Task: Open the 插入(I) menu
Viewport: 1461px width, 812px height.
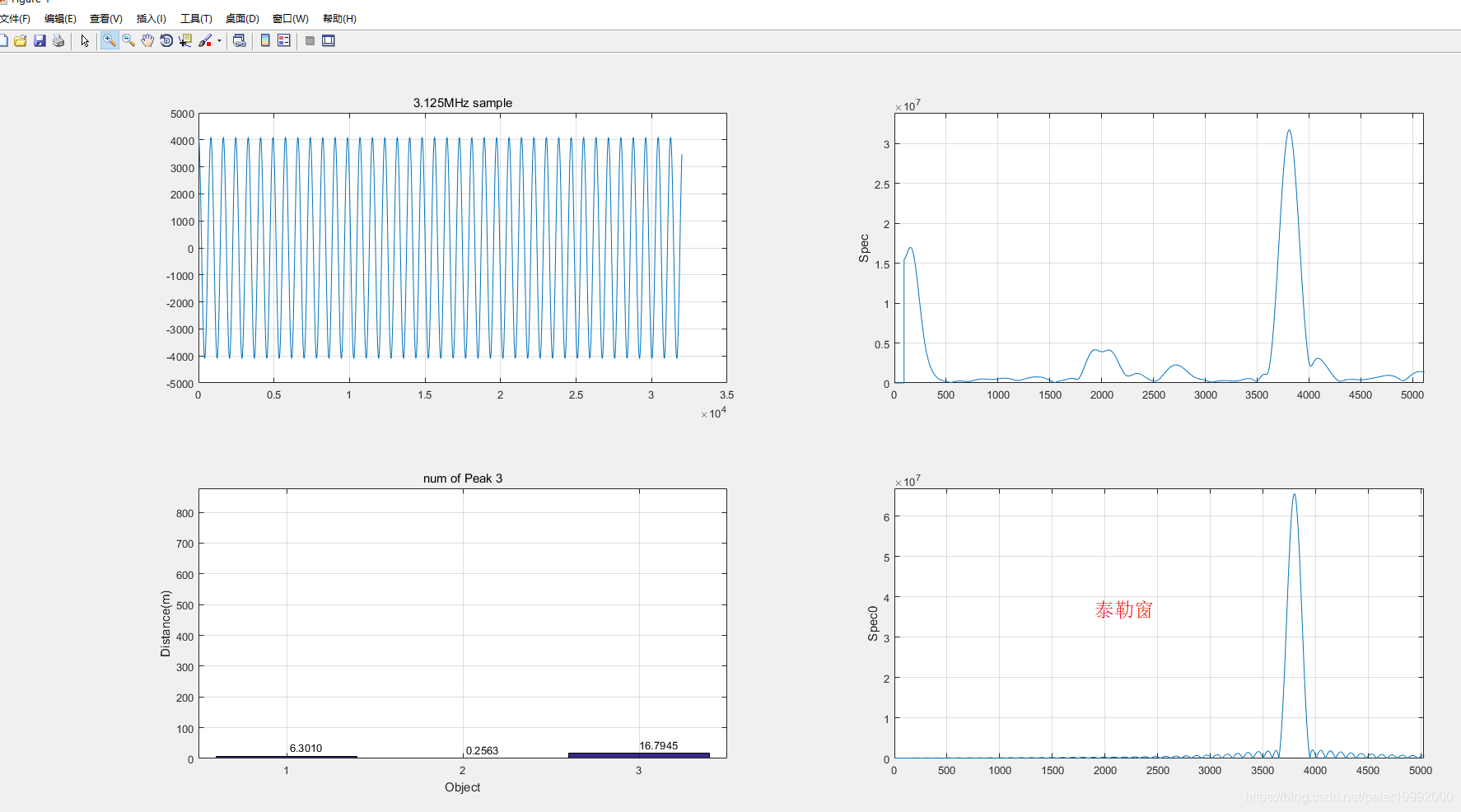Action: coord(152,18)
